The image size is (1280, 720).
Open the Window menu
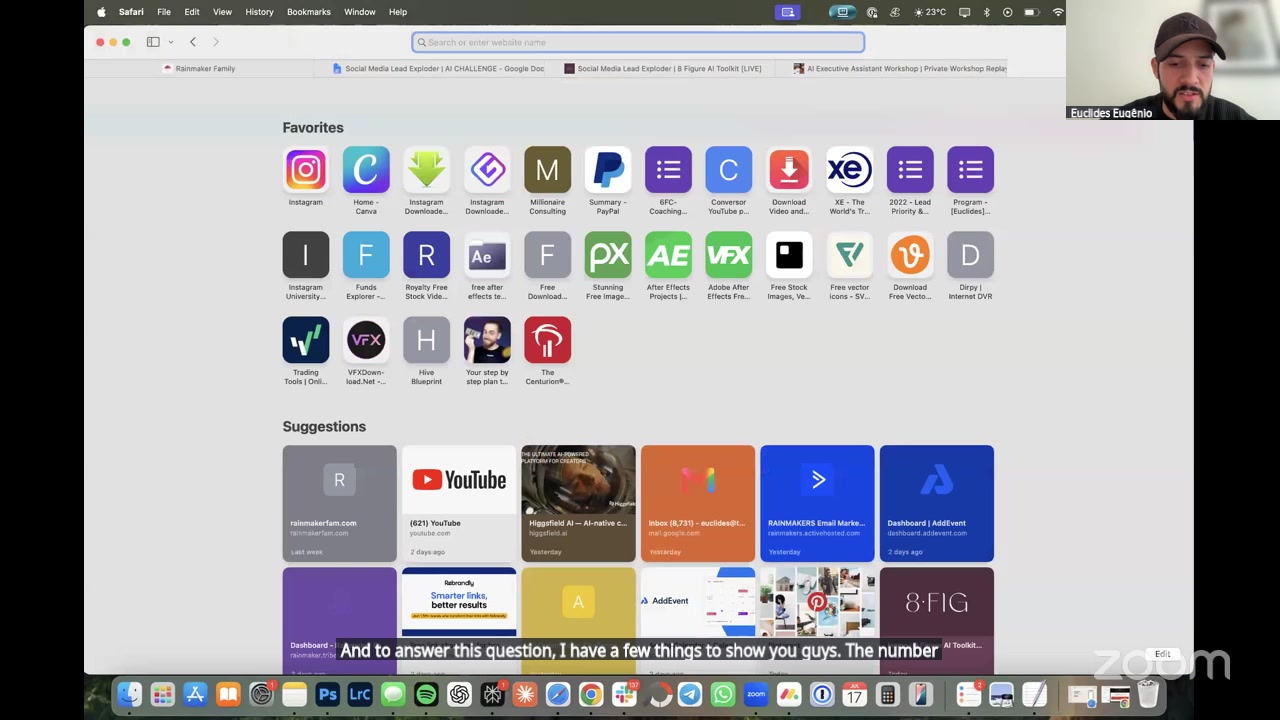(x=360, y=12)
